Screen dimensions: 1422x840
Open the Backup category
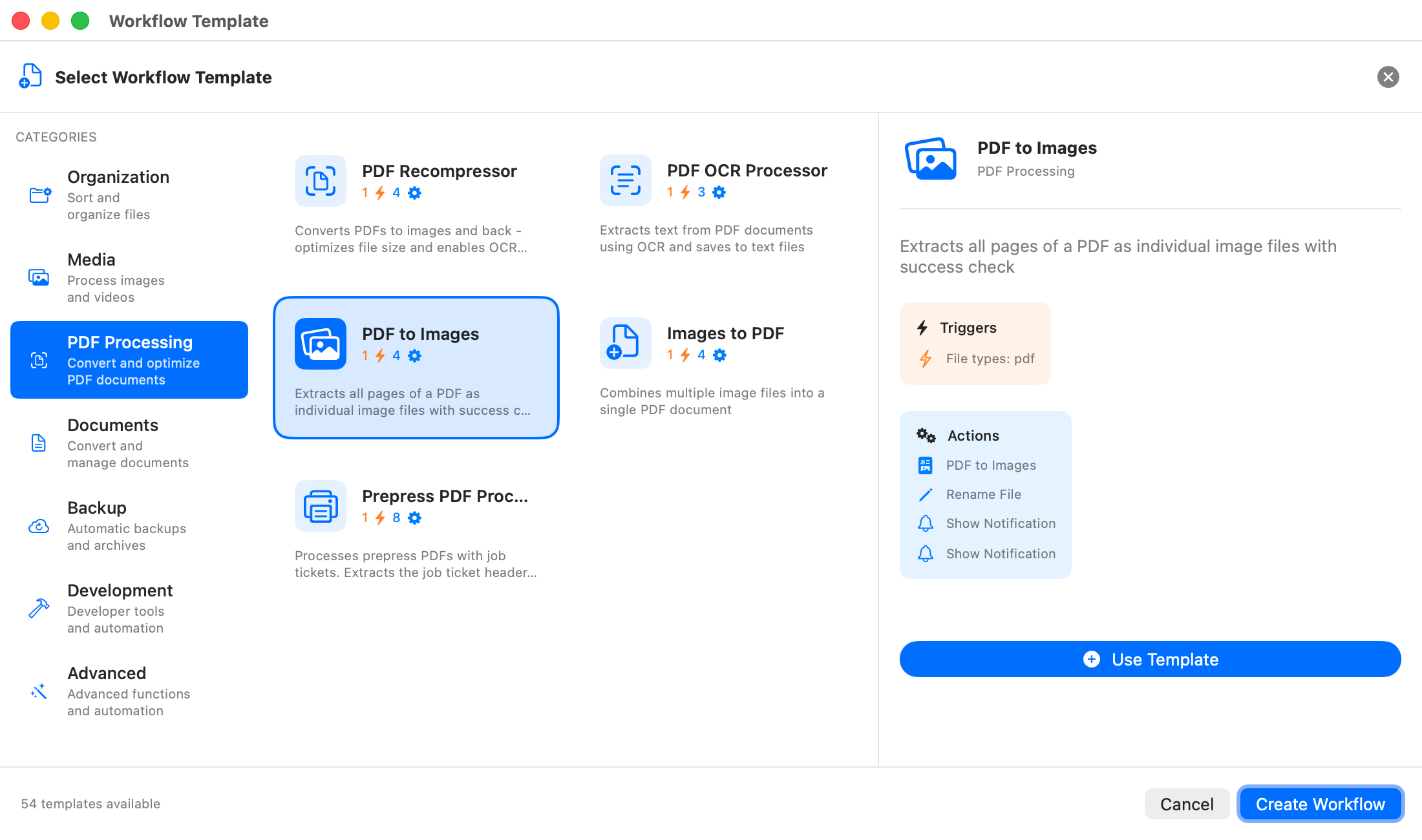(129, 525)
